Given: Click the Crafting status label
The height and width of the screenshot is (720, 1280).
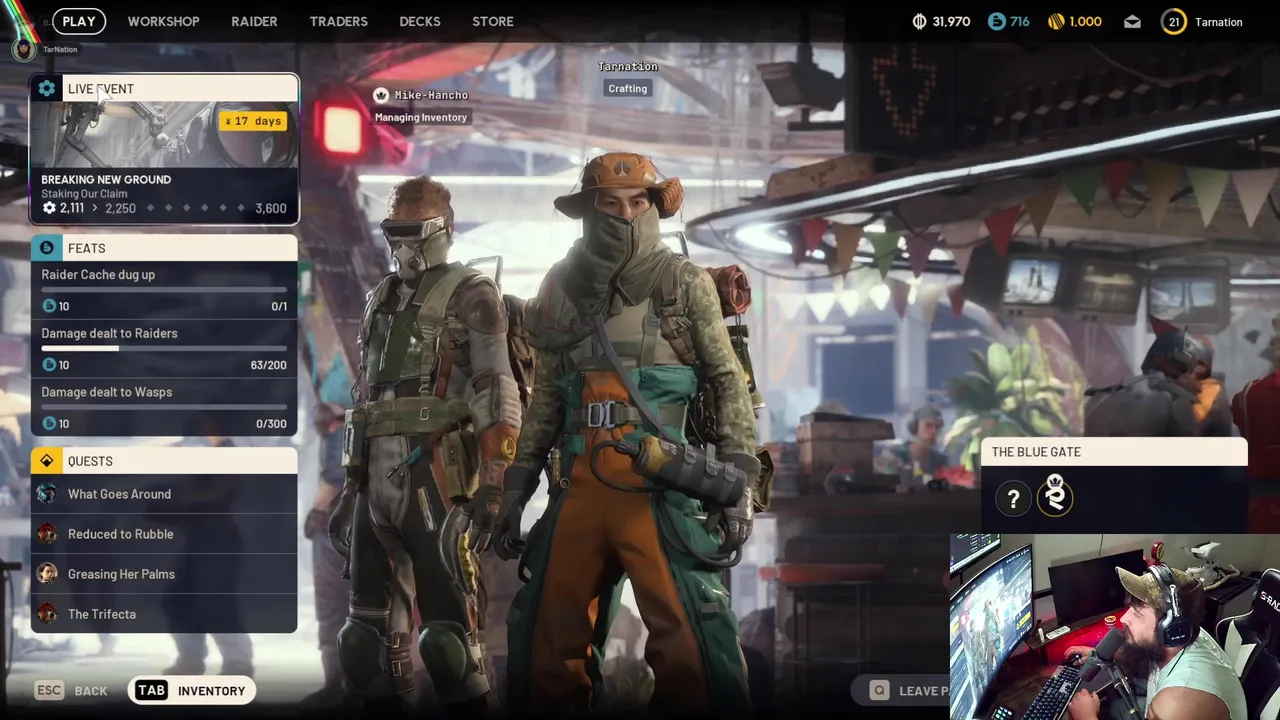Looking at the screenshot, I should click(628, 89).
